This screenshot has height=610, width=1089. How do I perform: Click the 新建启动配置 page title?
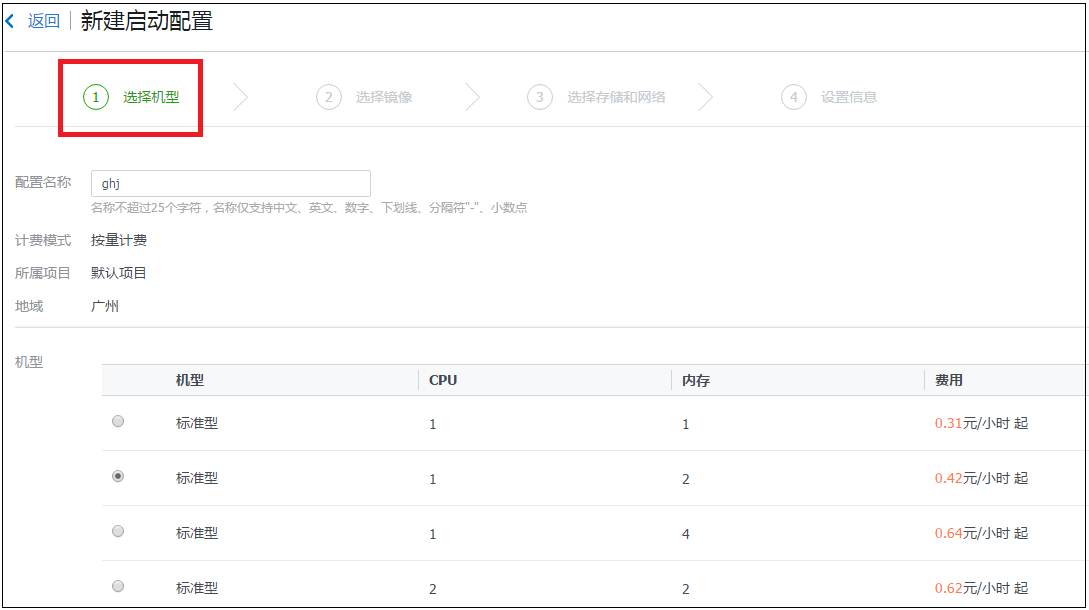point(147,21)
